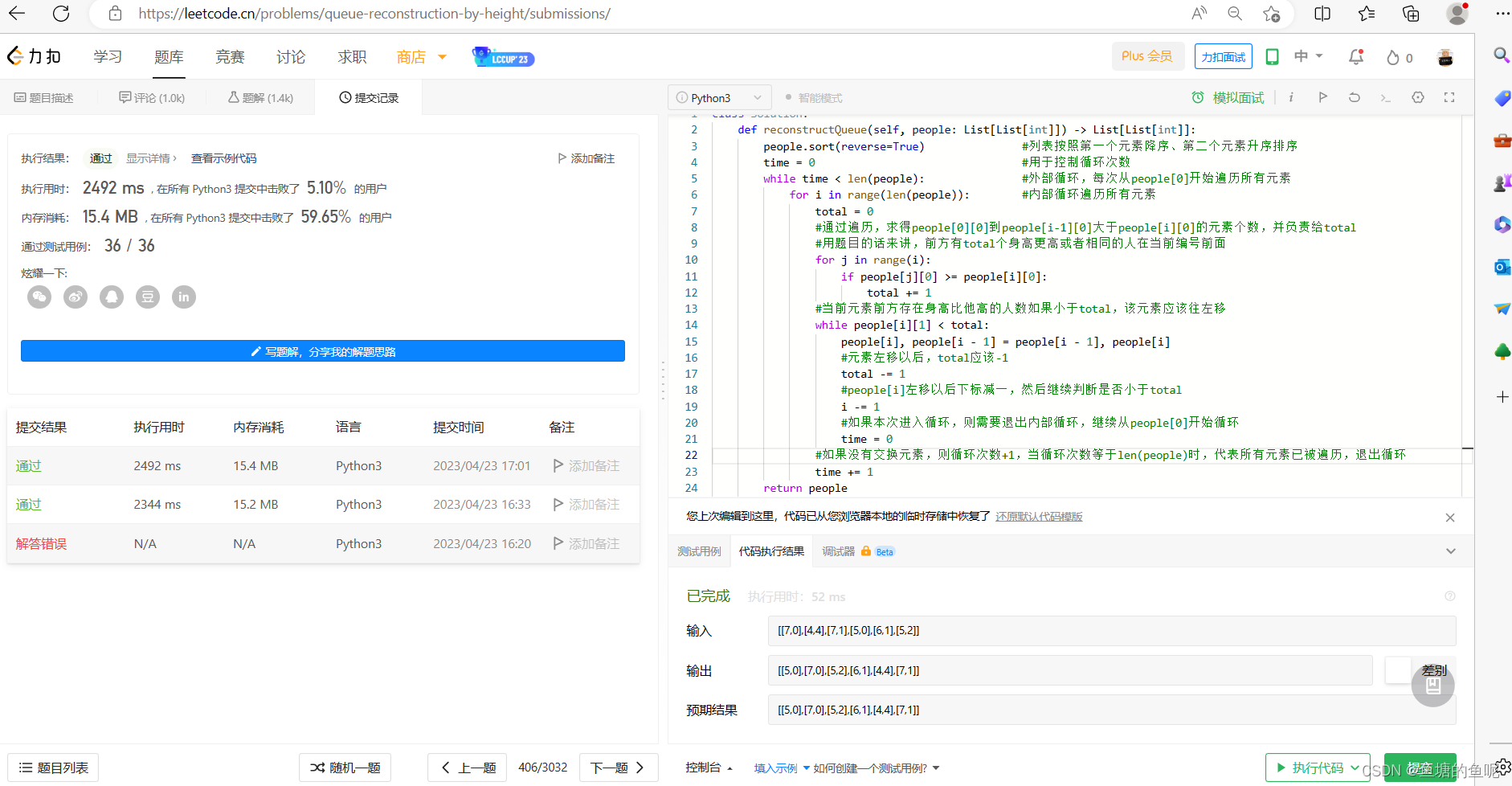Open browser collections icon

(x=1411, y=13)
